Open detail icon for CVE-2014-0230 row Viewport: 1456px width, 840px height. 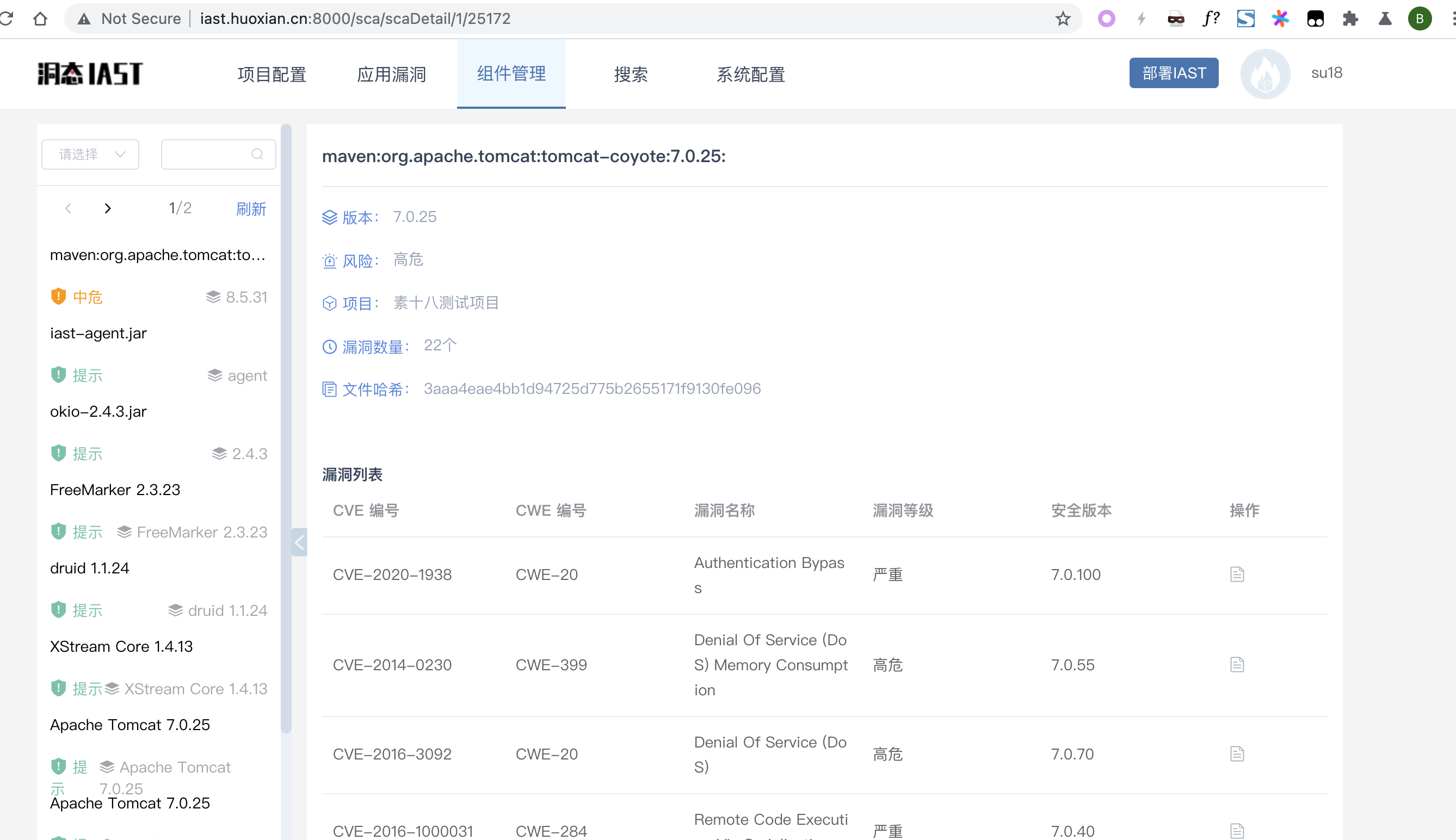pyautogui.click(x=1237, y=665)
